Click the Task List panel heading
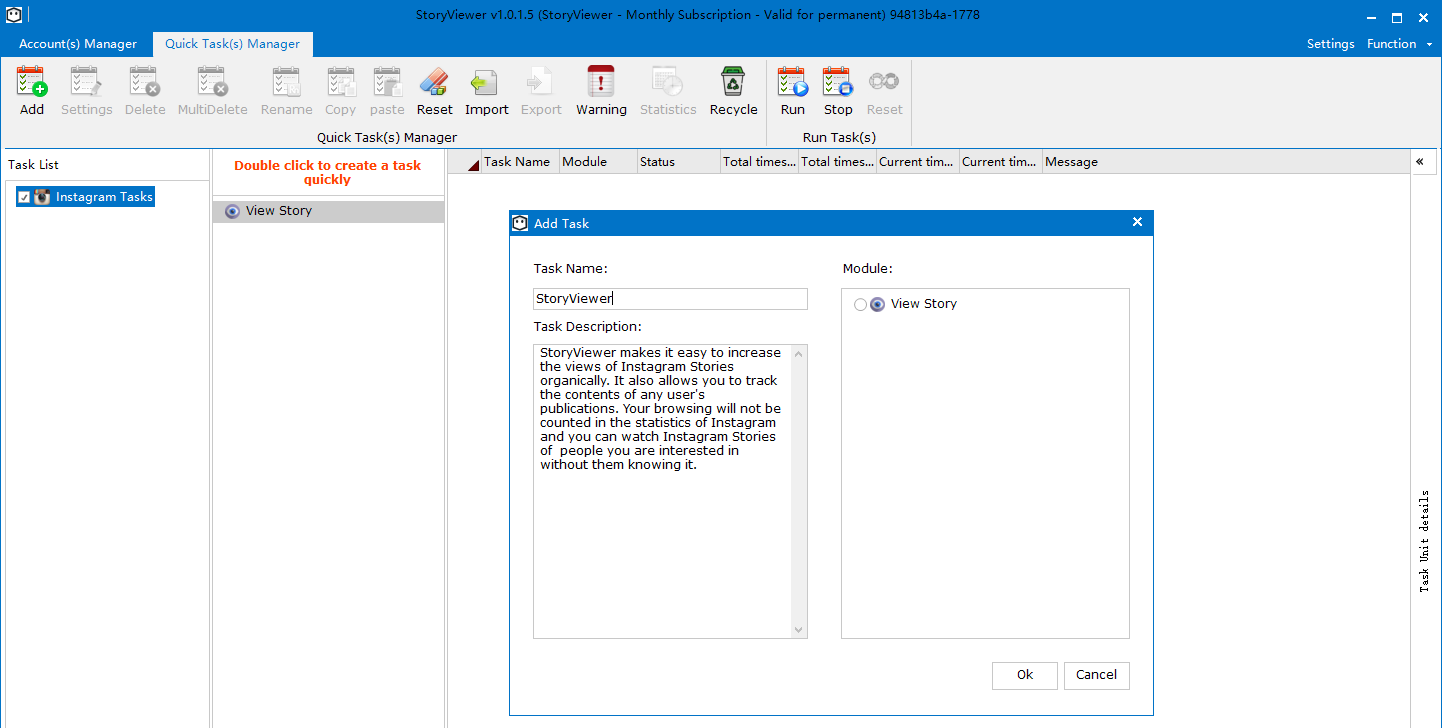 click(x=34, y=165)
